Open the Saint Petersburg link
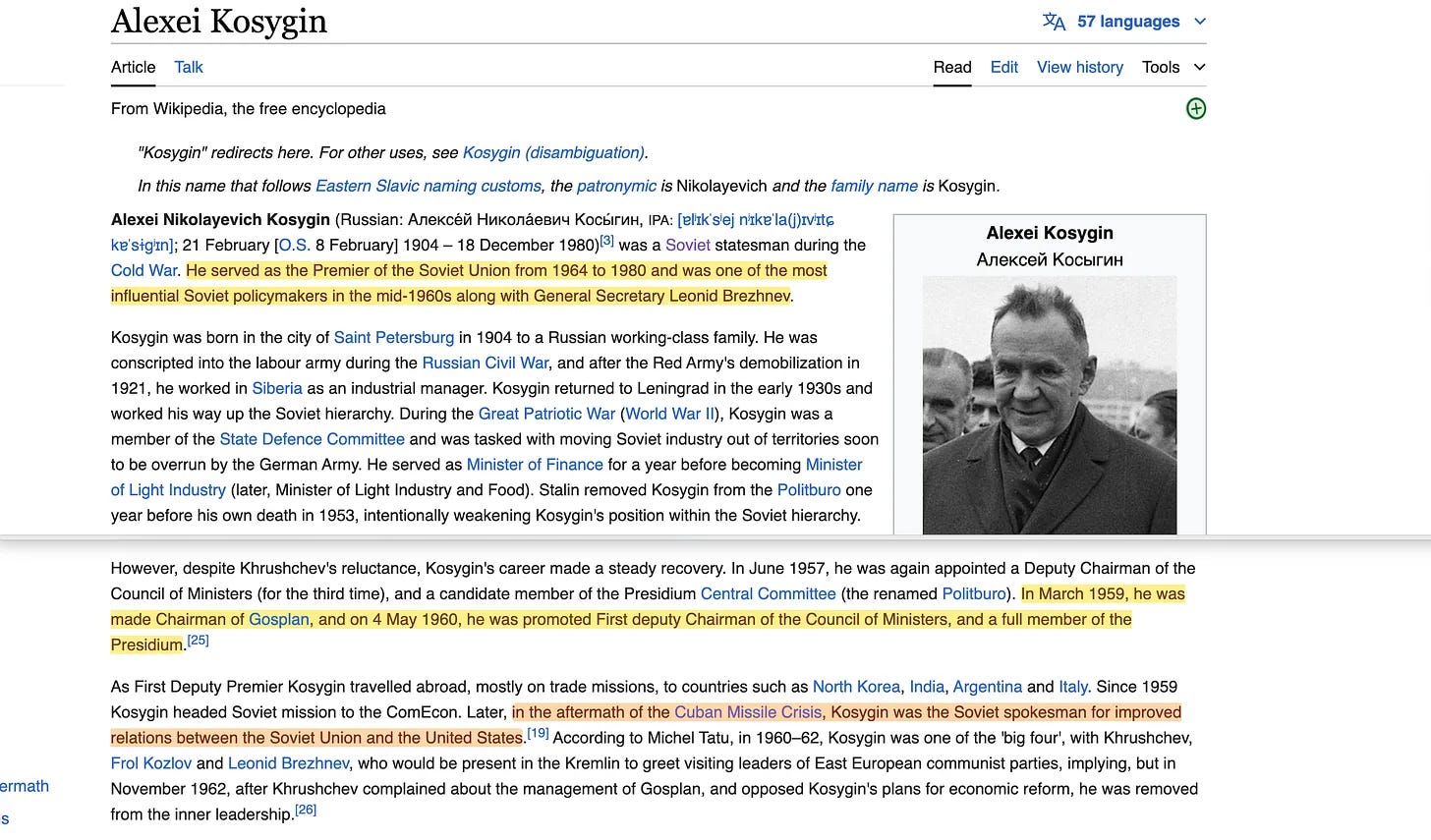The height and width of the screenshot is (840, 1431). [394, 337]
